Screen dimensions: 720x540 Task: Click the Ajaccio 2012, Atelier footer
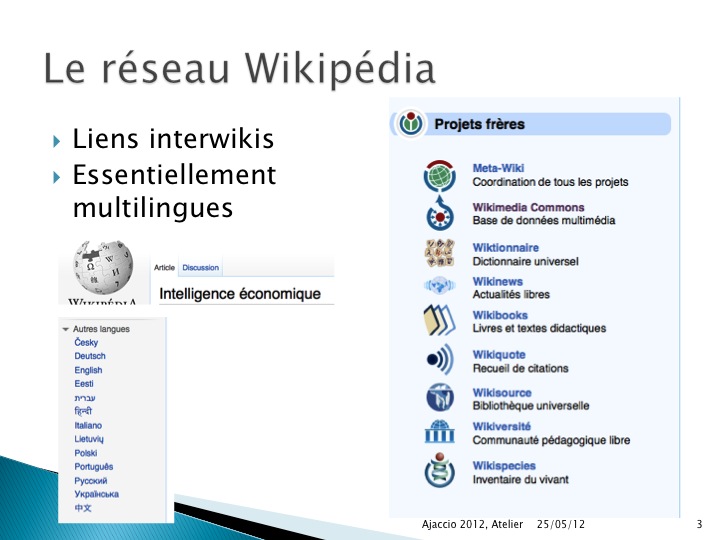click(x=472, y=524)
